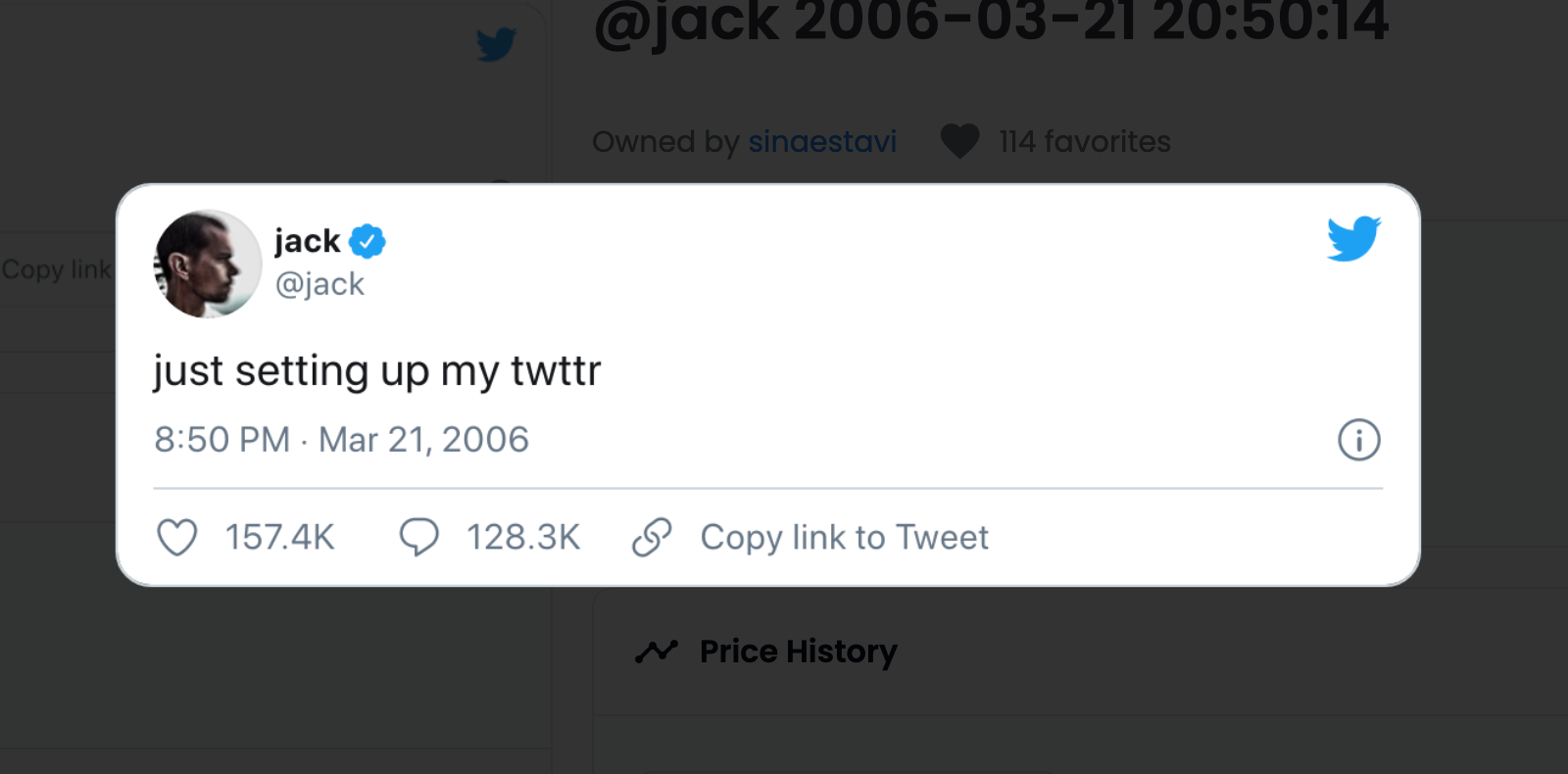Click the 128.3K replies count

(x=523, y=537)
